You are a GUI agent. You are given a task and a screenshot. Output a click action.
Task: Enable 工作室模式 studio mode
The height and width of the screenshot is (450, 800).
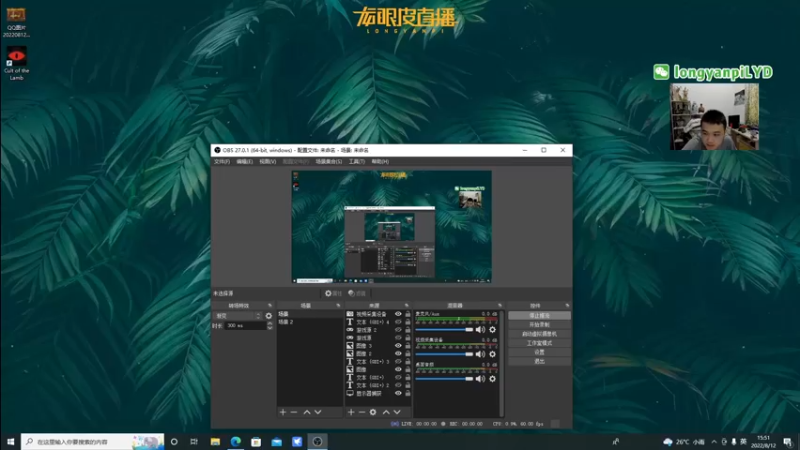click(539, 343)
